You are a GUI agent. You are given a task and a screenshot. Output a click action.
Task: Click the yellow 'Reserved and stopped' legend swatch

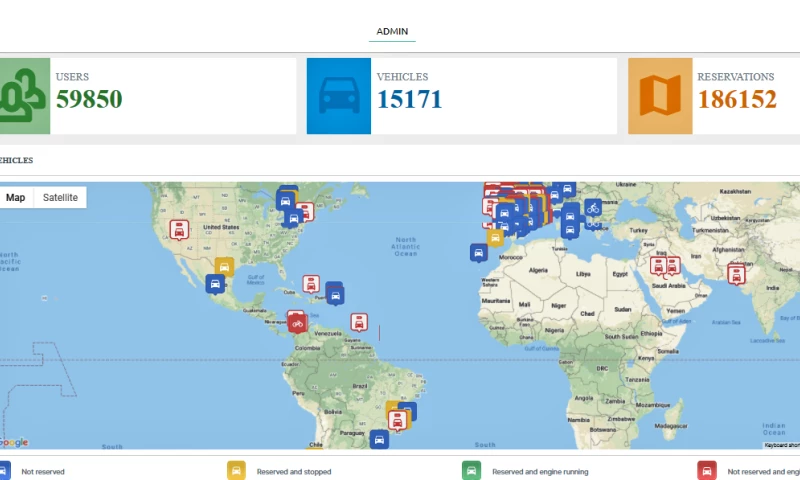(x=237, y=471)
